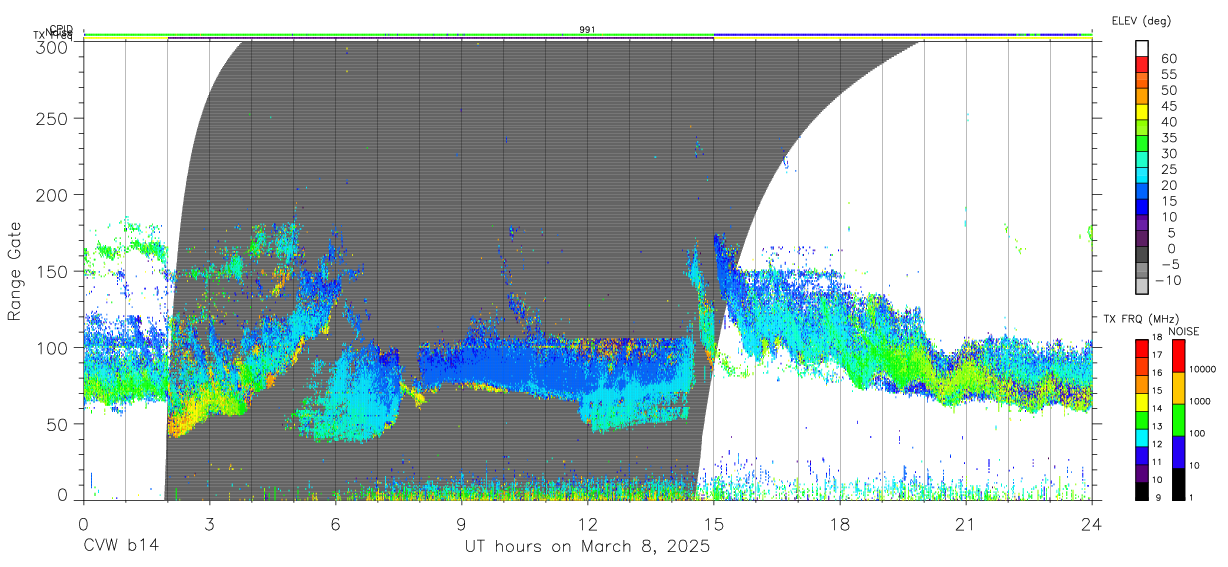Click the '24' hour x-axis tick label
Viewport: 1228px width, 567px height.
1091,524
